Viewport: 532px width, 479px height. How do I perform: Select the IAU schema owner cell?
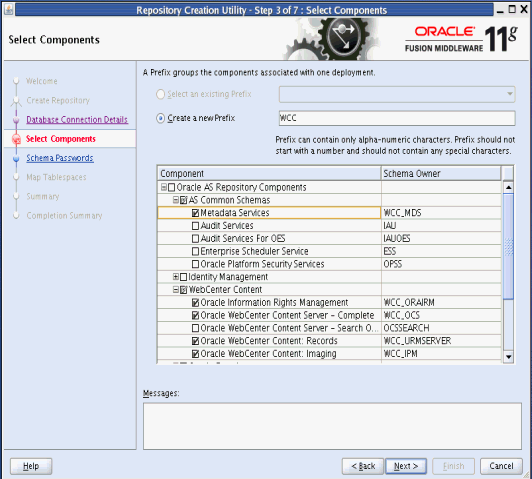[441, 226]
